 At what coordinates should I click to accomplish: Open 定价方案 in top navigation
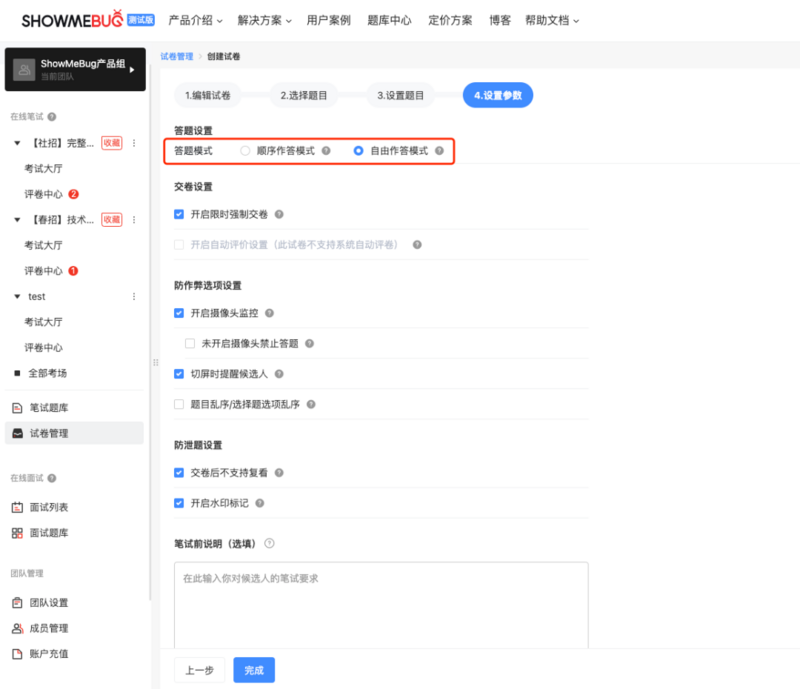pyautogui.click(x=450, y=20)
